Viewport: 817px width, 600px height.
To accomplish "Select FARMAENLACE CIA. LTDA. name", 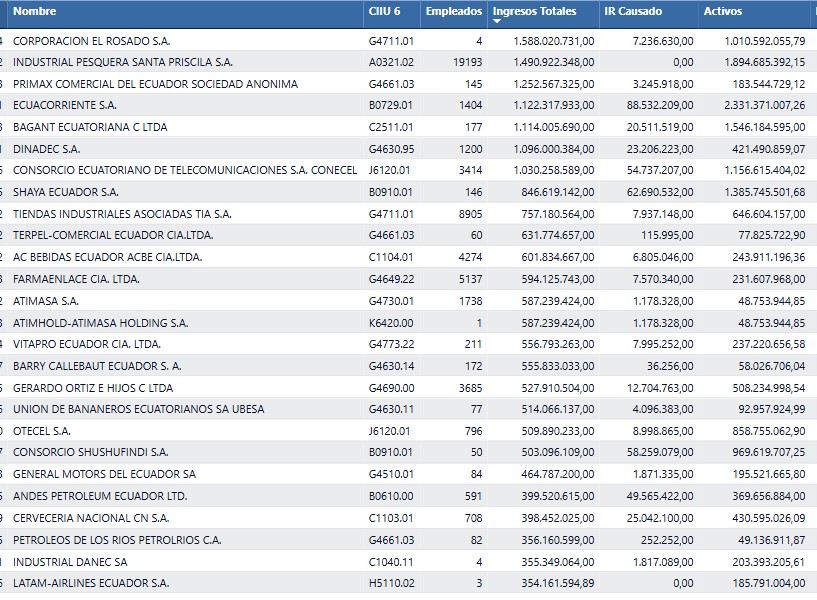I will (x=76, y=279).
